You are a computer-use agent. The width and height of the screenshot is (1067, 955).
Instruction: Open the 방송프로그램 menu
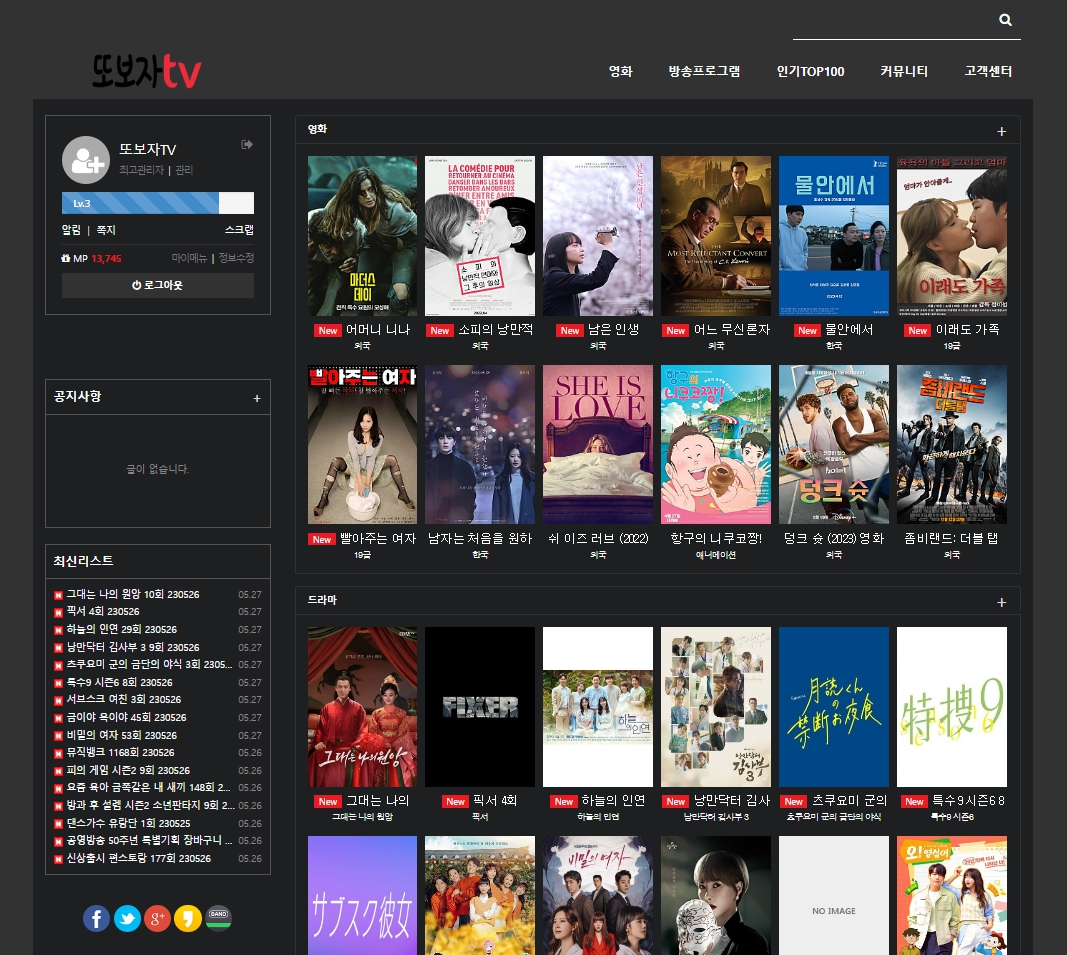point(704,71)
